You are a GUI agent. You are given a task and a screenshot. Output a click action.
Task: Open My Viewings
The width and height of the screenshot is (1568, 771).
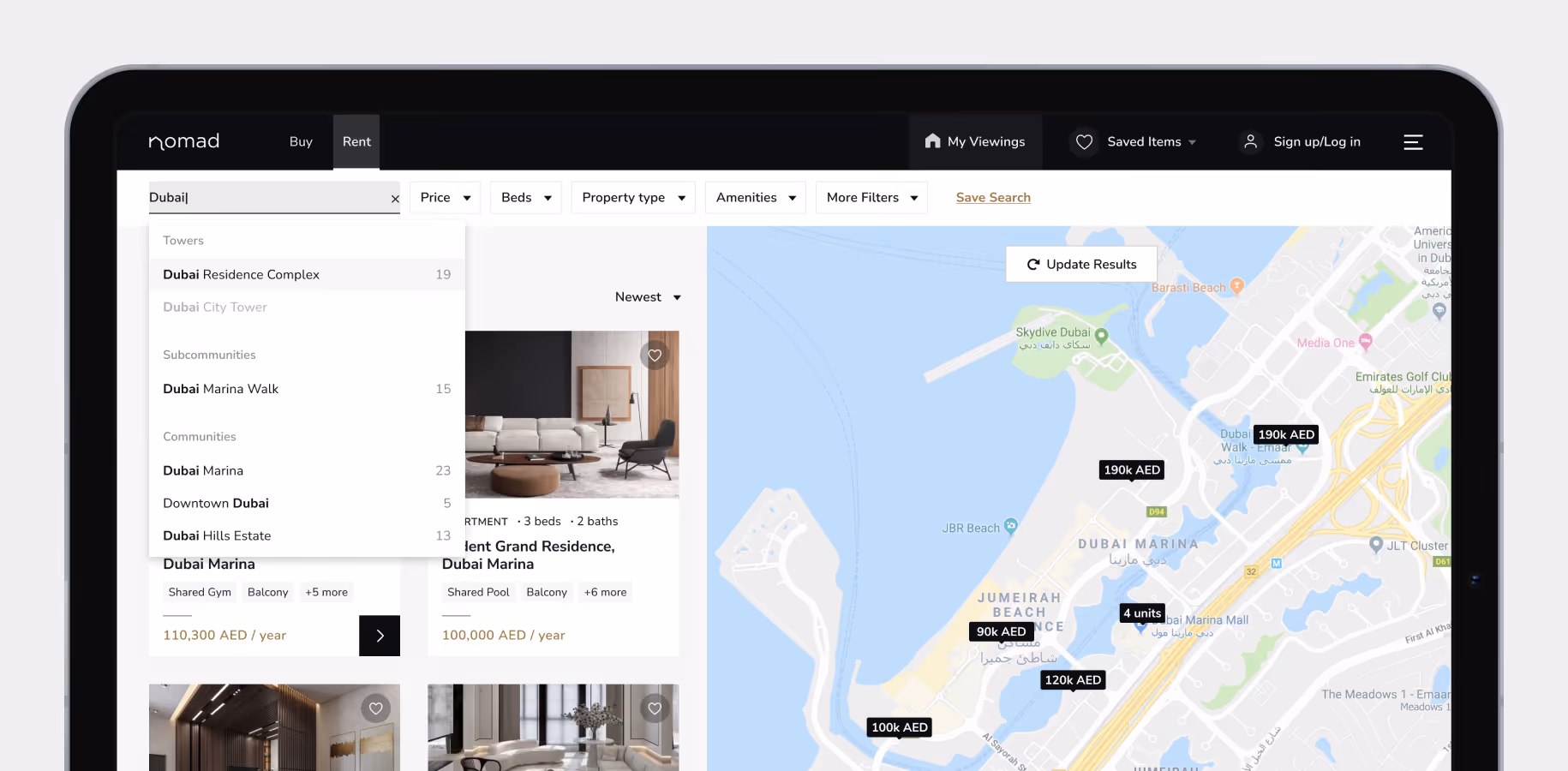(x=976, y=142)
